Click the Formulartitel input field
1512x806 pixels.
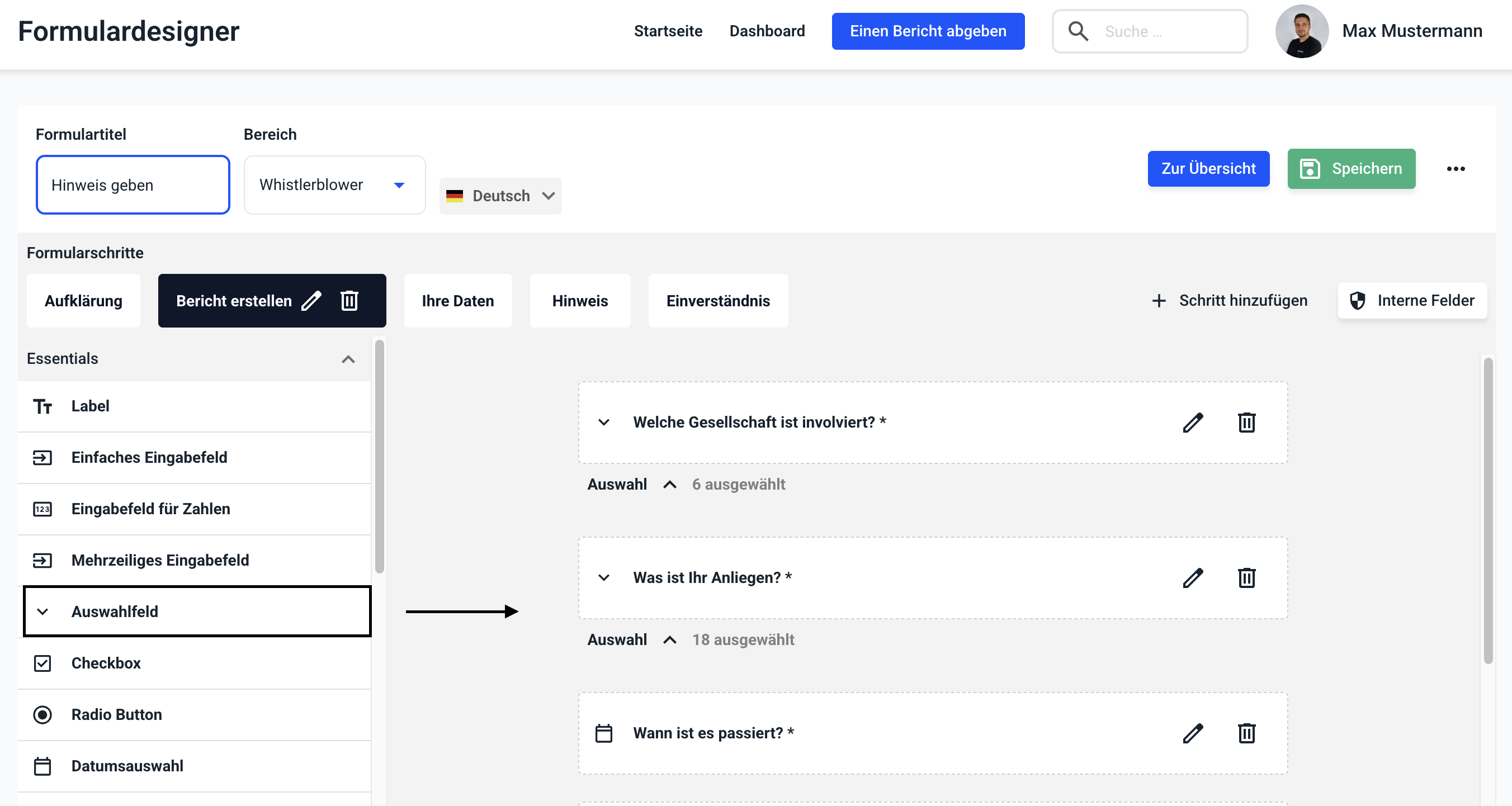click(x=133, y=185)
